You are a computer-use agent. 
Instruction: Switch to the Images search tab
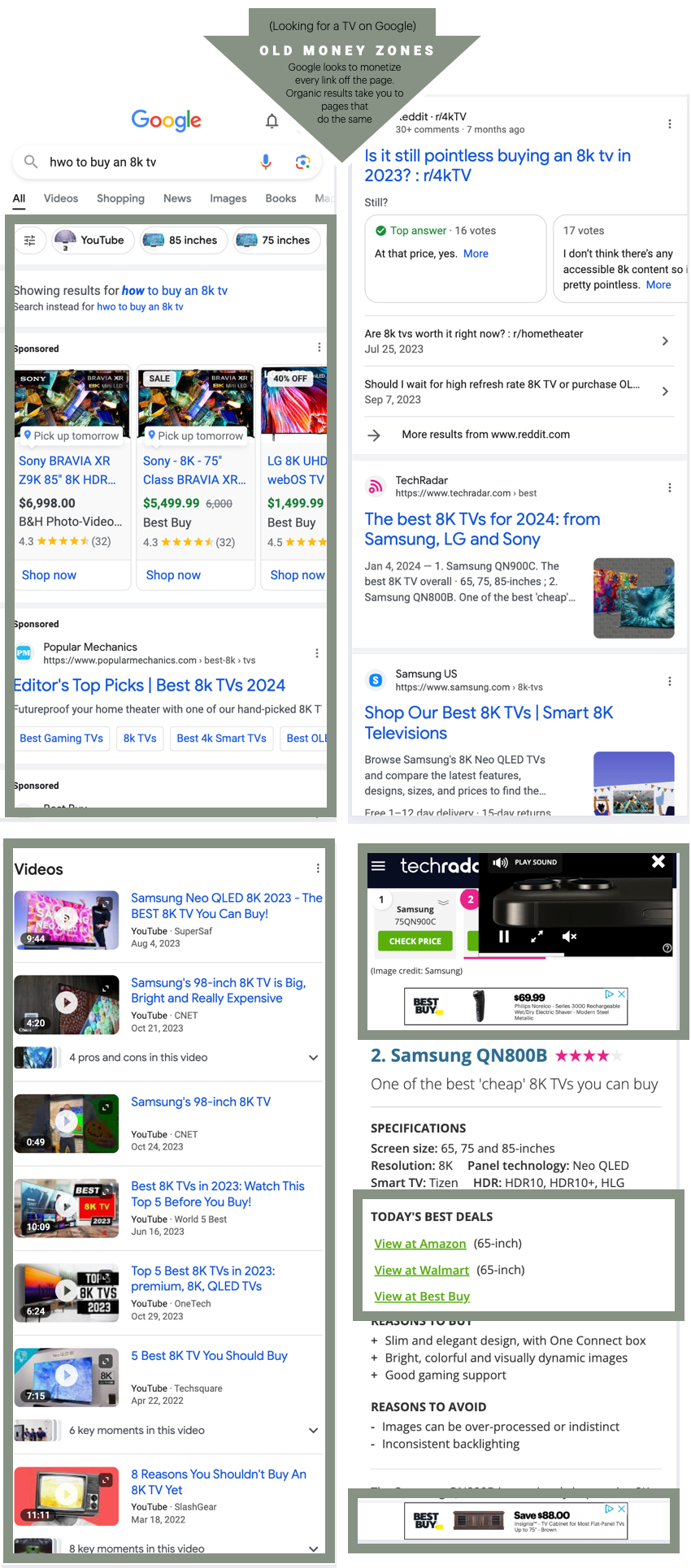pos(228,198)
